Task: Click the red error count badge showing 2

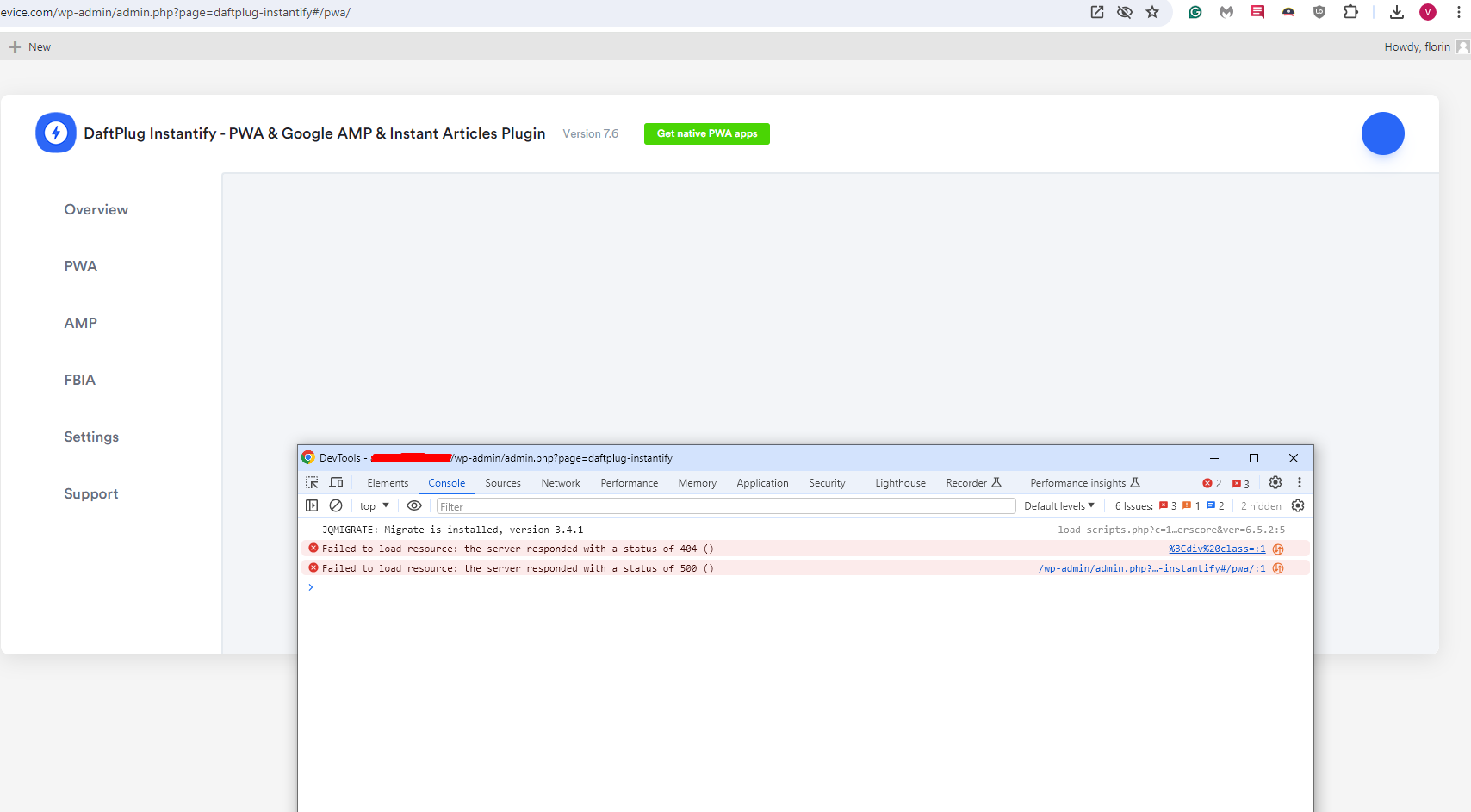Action: point(1213,484)
